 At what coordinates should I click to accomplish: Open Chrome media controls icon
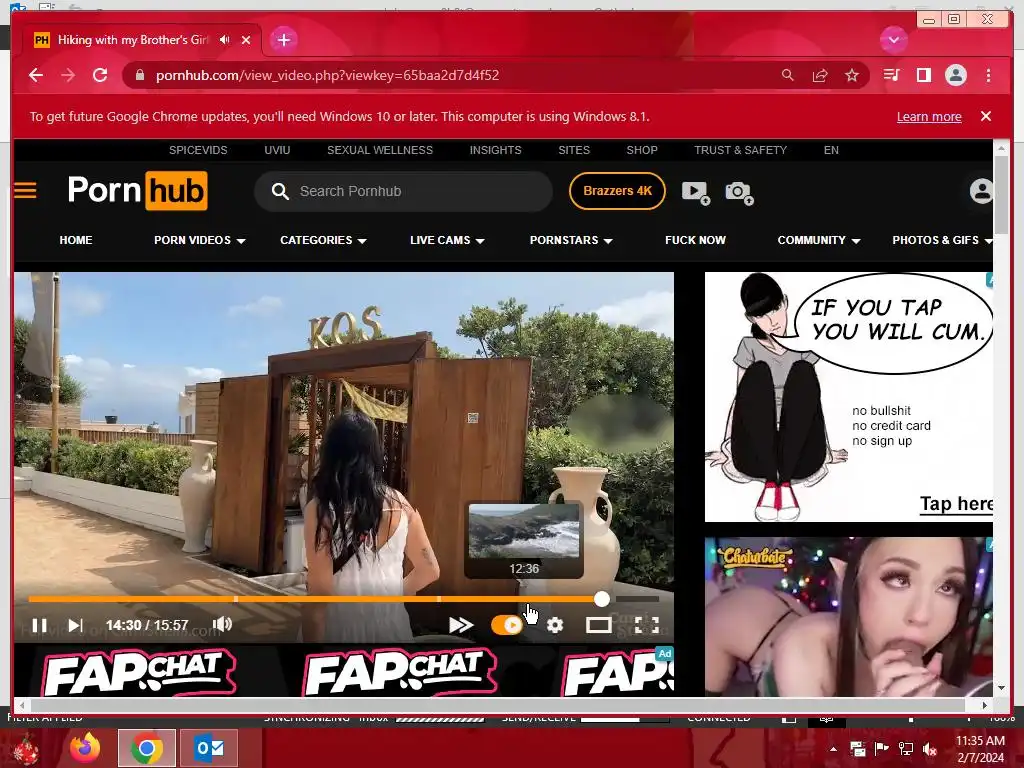click(891, 75)
